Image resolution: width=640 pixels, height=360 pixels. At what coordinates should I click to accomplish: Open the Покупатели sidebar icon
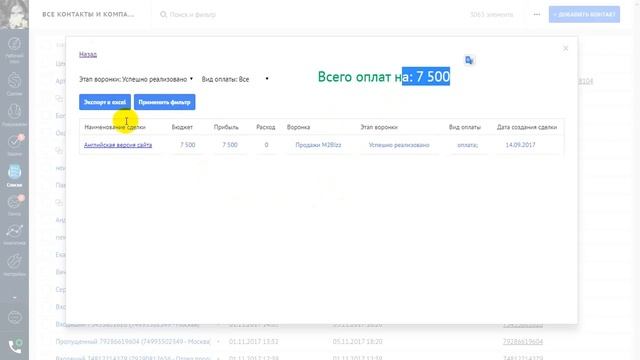click(x=14, y=115)
